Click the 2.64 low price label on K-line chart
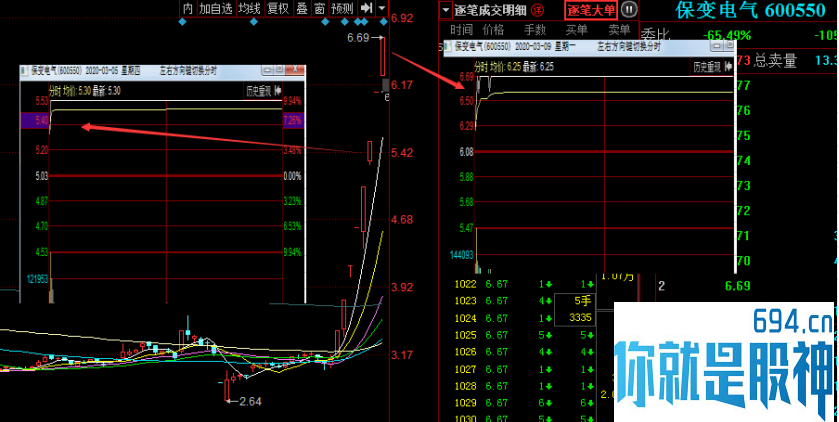Viewport: 839px width, 422px height. 250,401
